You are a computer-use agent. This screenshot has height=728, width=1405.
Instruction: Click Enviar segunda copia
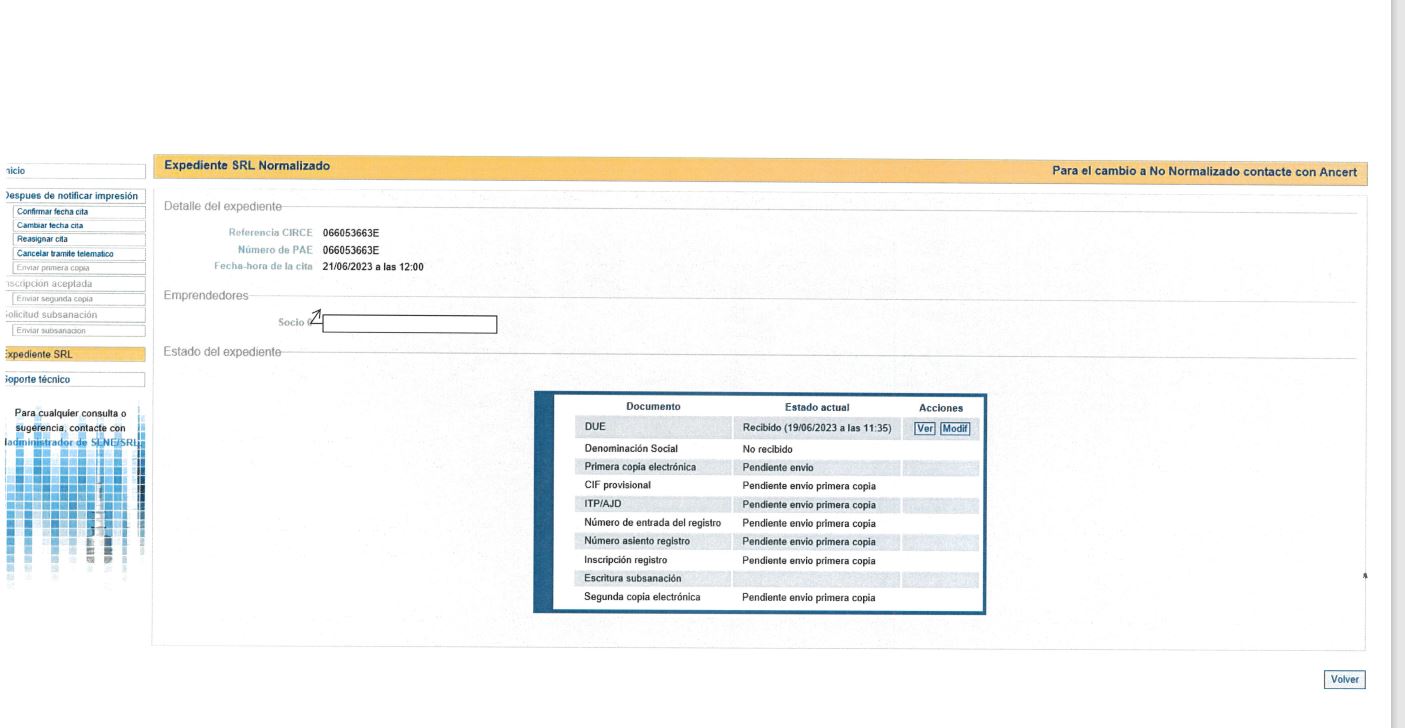78,299
